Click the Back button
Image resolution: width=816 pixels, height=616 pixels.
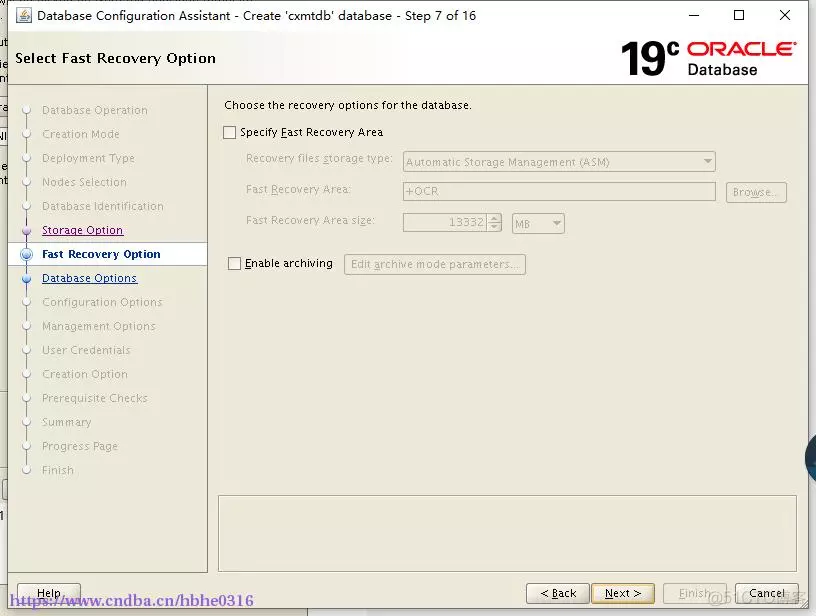pyautogui.click(x=558, y=593)
